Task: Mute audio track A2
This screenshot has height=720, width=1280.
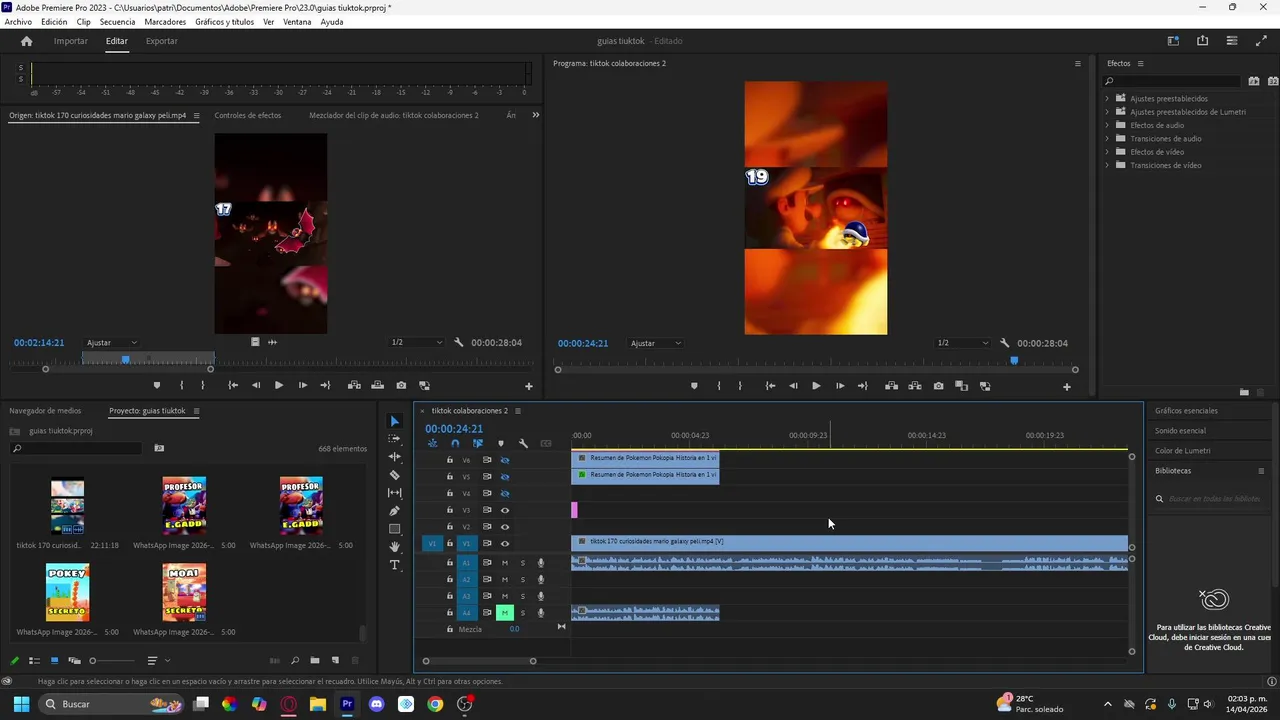Action: (x=505, y=579)
